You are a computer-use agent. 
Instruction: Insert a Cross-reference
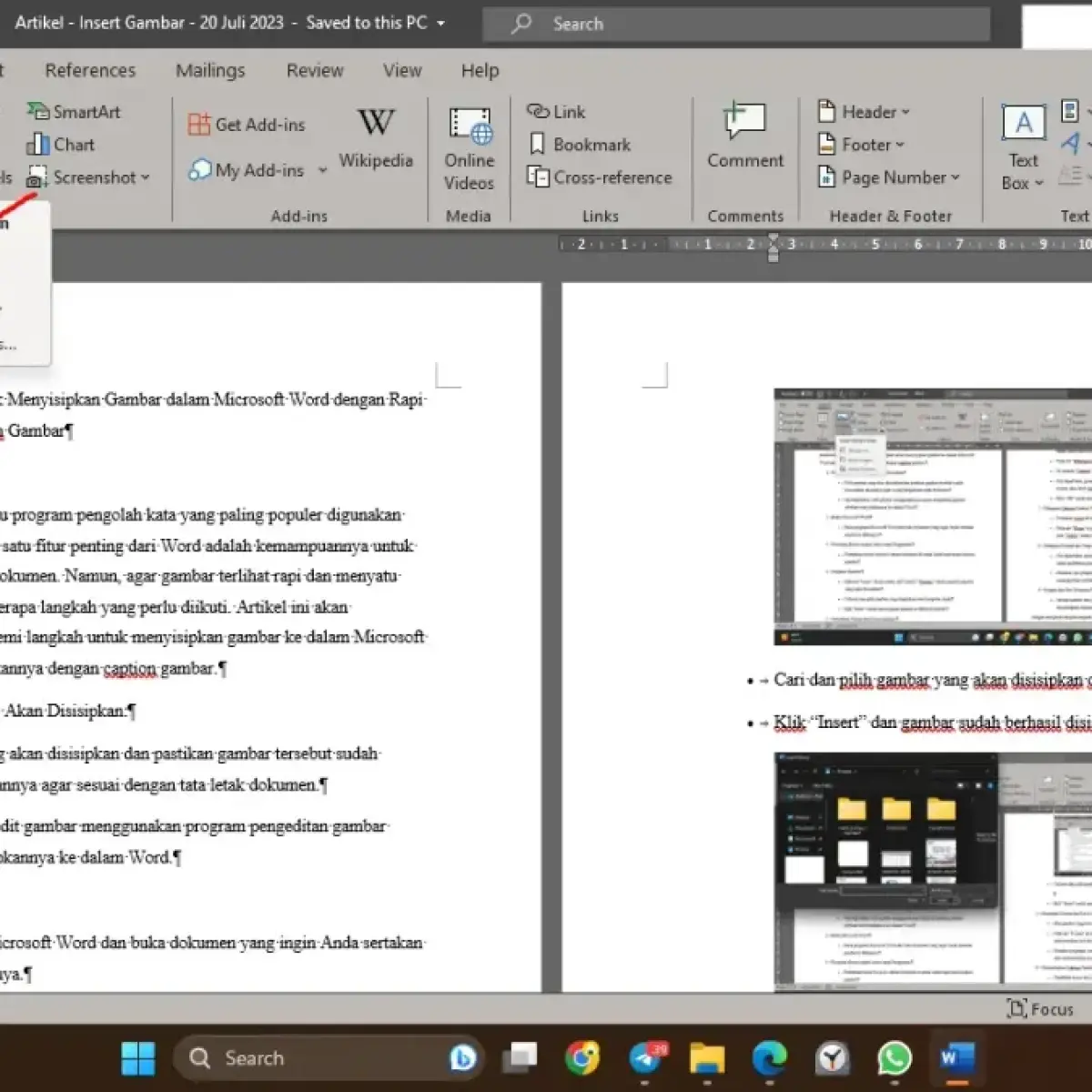pyautogui.click(x=600, y=177)
